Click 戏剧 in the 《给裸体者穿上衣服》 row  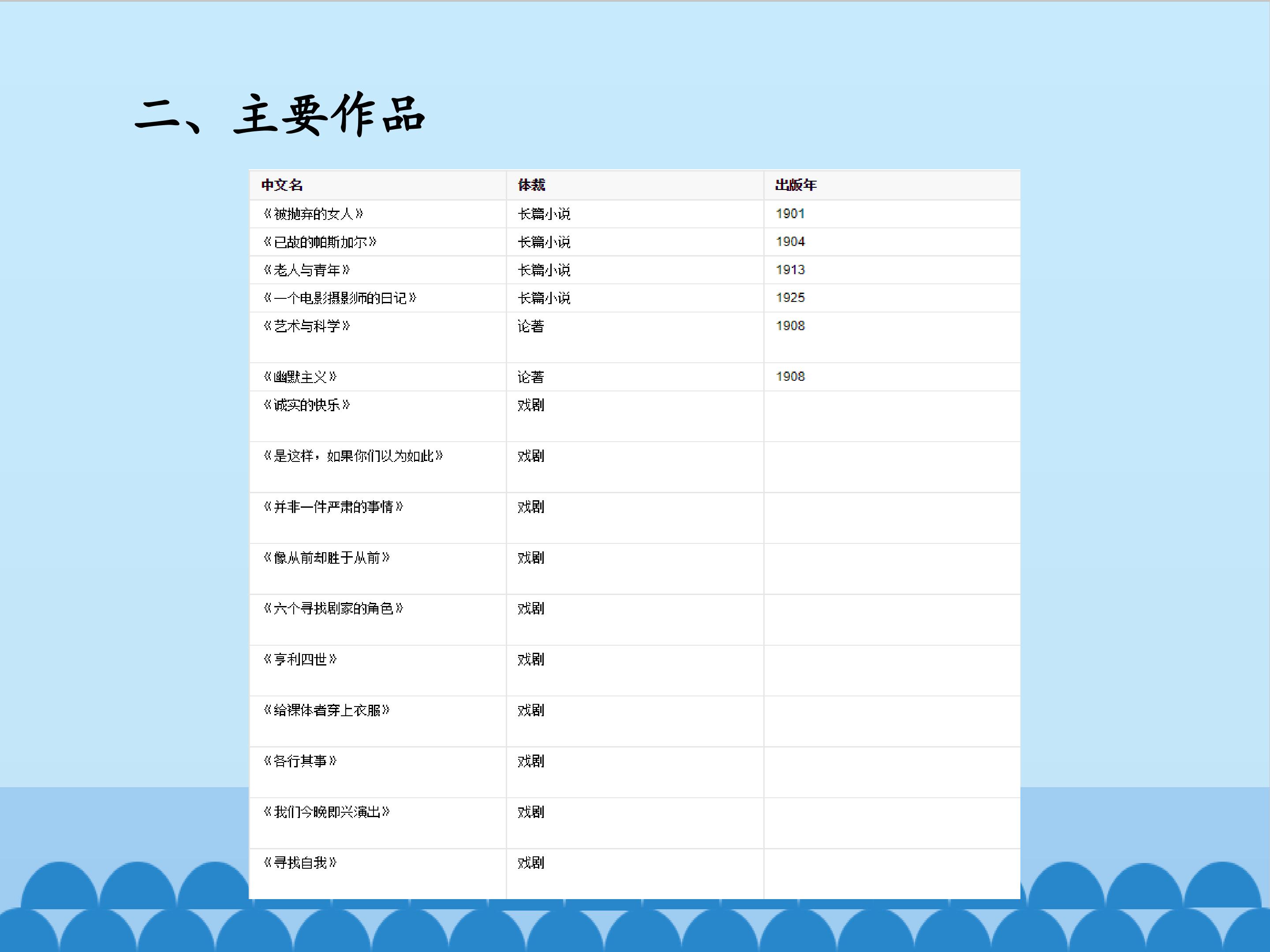(530, 710)
